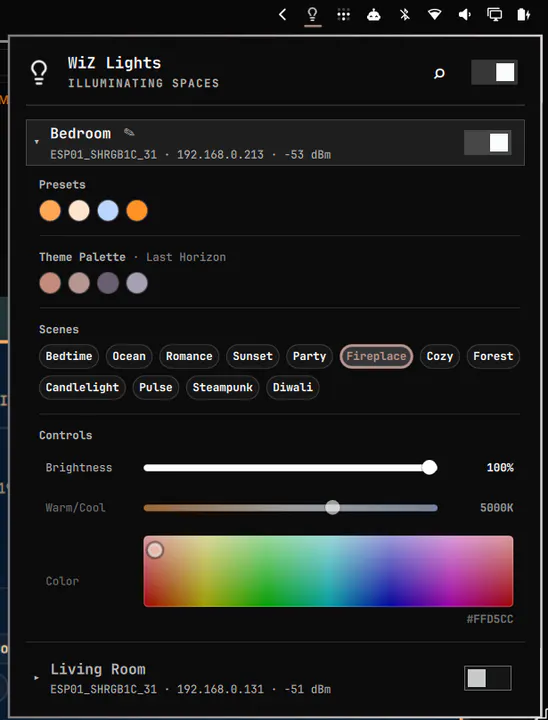
Task: Turn off the Bedroom light switch
Action: 487,142
